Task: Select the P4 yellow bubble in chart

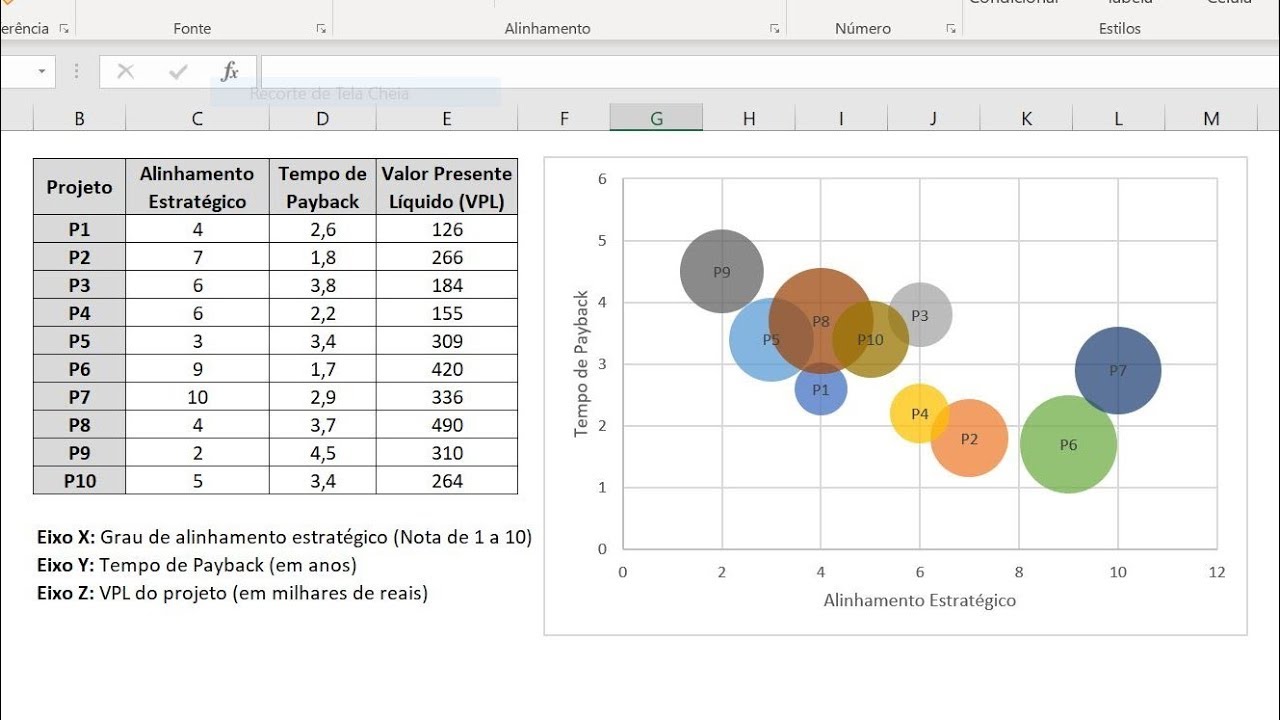Action: click(x=919, y=413)
